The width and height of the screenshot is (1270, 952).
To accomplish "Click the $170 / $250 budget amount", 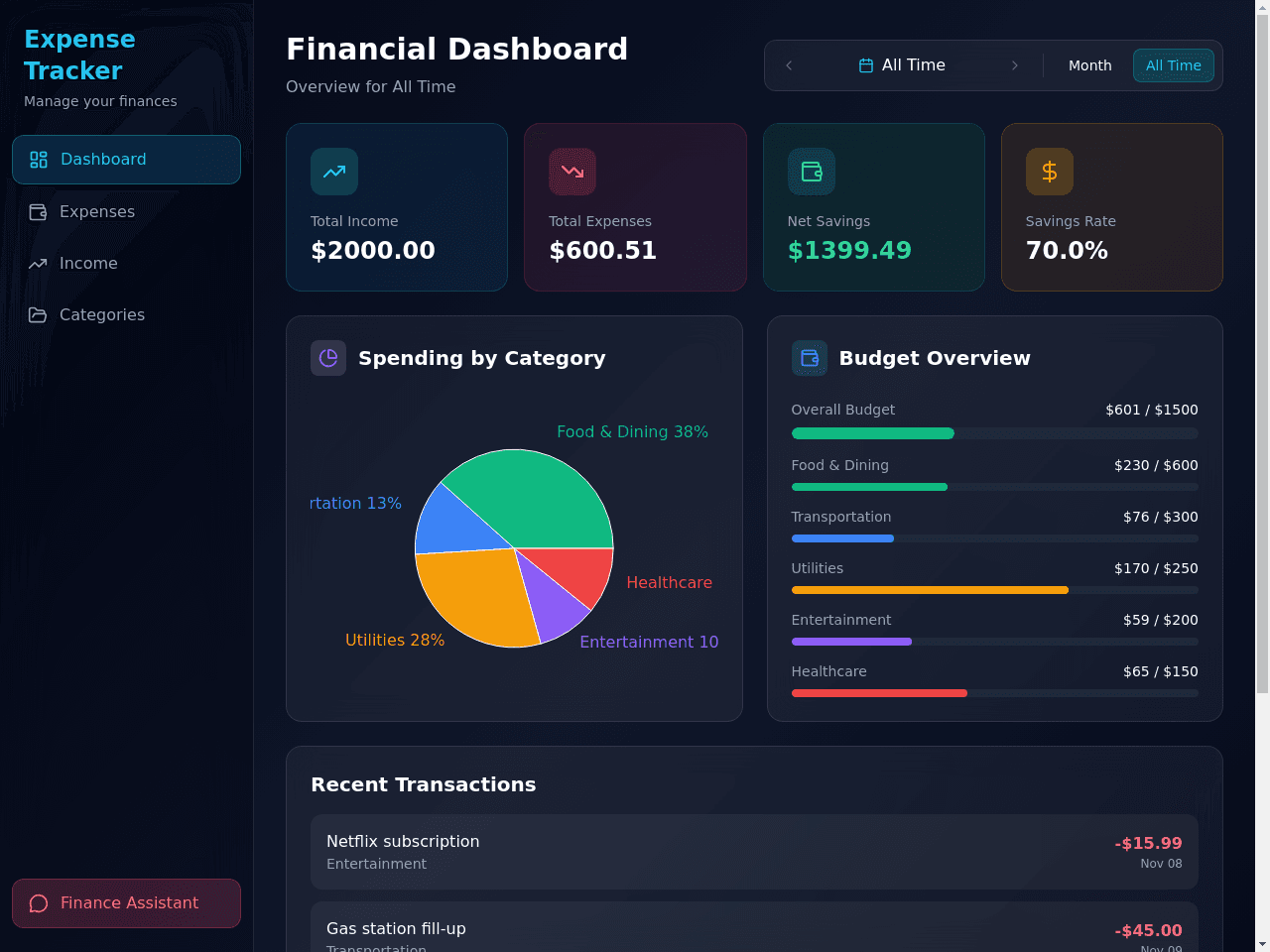I will pos(1156,568).
